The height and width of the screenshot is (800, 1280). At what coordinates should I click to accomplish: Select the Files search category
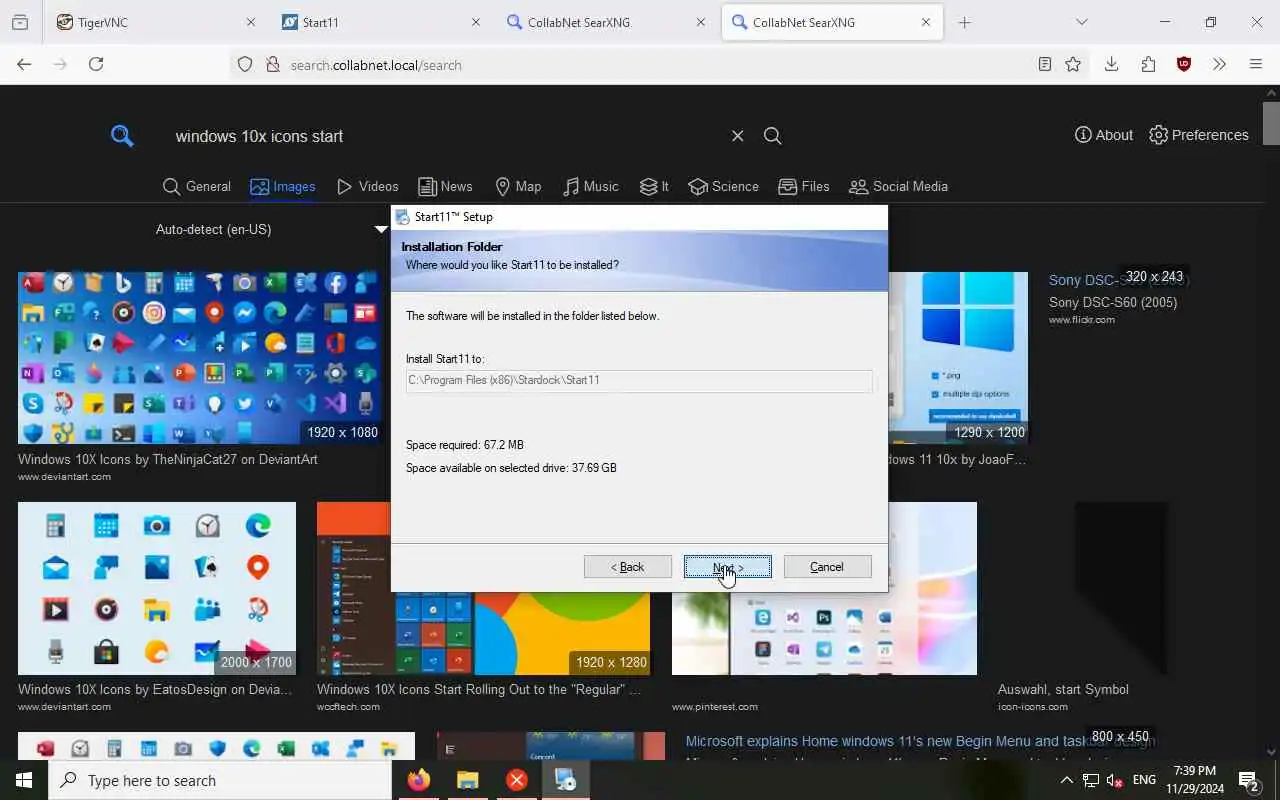804,187
